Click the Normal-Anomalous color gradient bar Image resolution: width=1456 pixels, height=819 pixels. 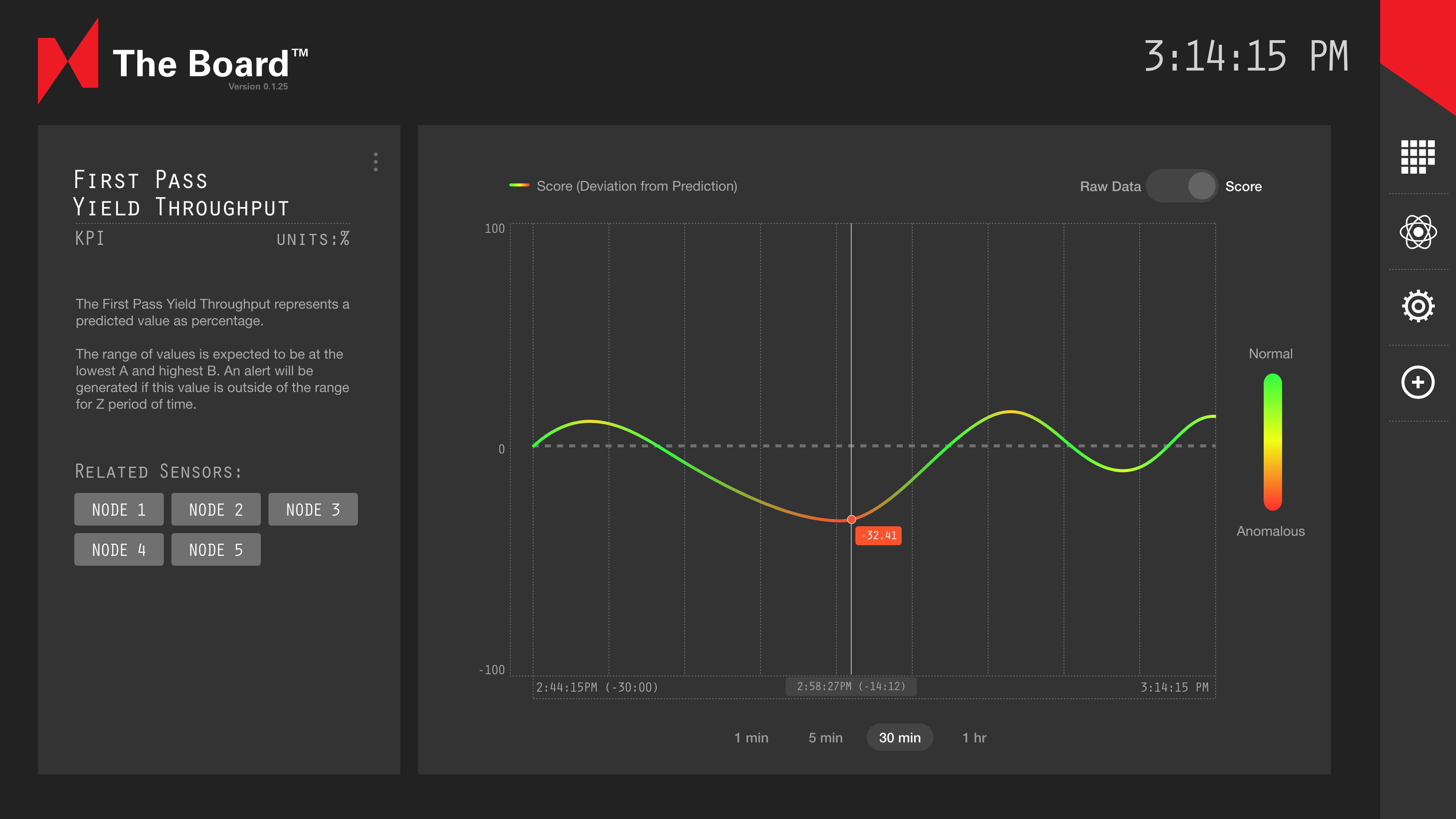point(1272,442)
